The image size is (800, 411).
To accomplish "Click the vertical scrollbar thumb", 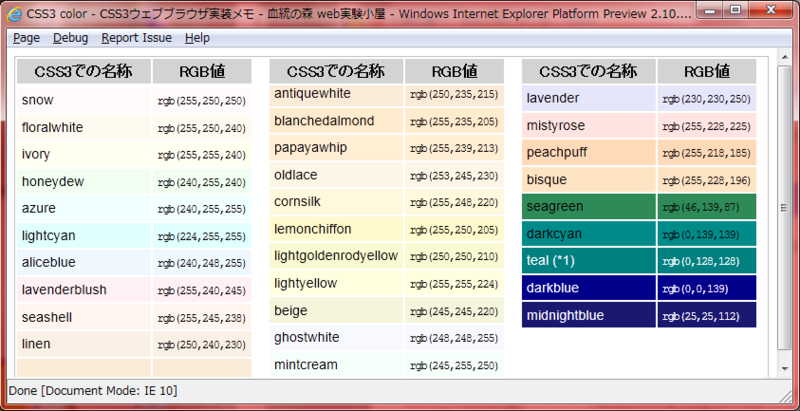I will coord(785,207).
